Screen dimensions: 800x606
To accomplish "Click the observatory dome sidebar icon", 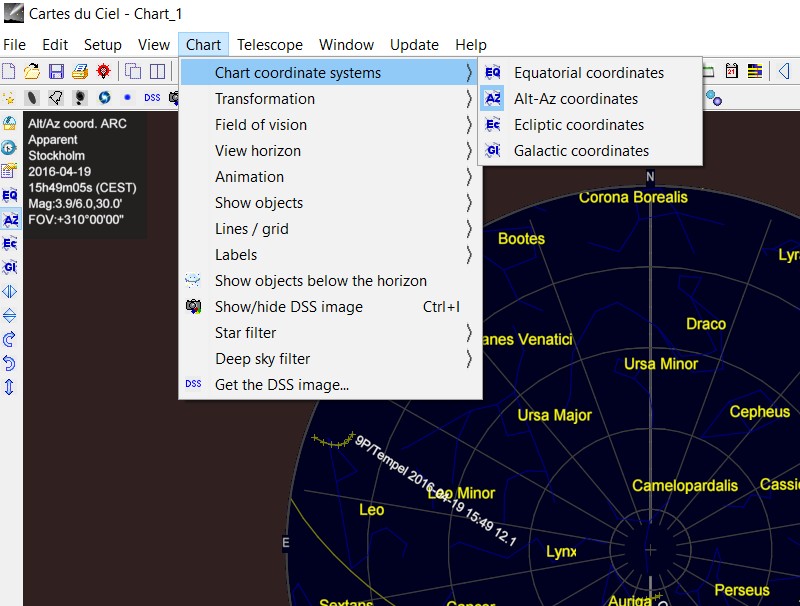I will click(10, 123).
